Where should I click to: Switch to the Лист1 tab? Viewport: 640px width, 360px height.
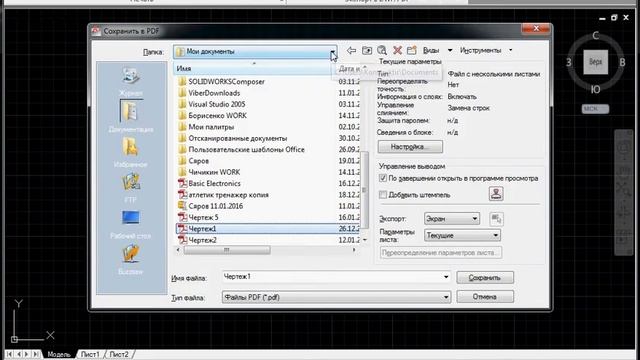point(90,354)
